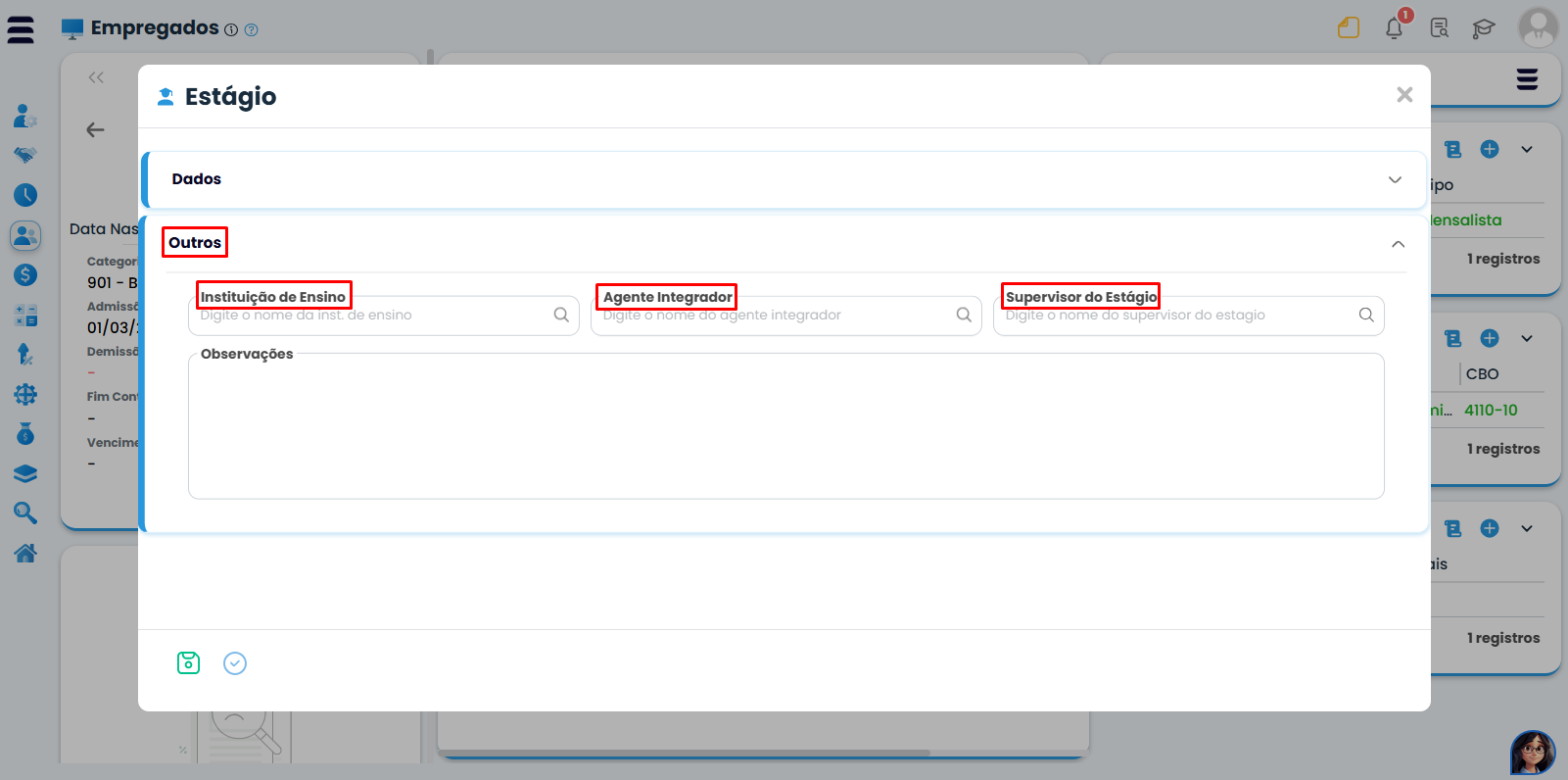Expand the CBO card chevron
Image resolution: width=1568 pixels, height=780 pixels.
(1527, 338)
